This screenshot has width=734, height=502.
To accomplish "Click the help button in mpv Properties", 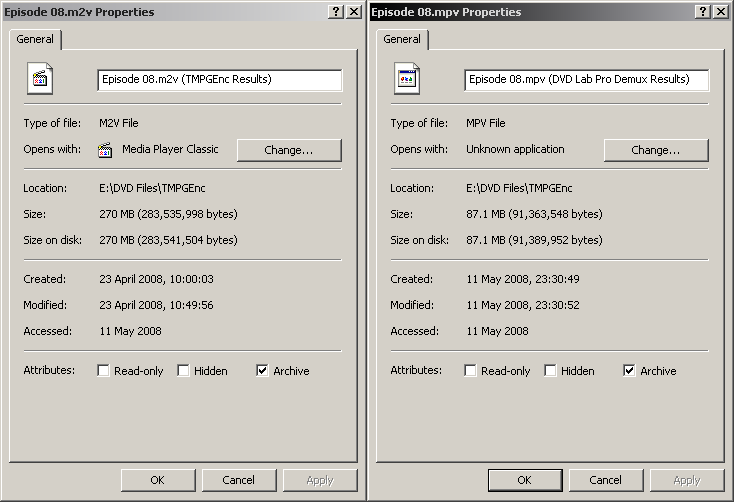I will click(703, 12).
